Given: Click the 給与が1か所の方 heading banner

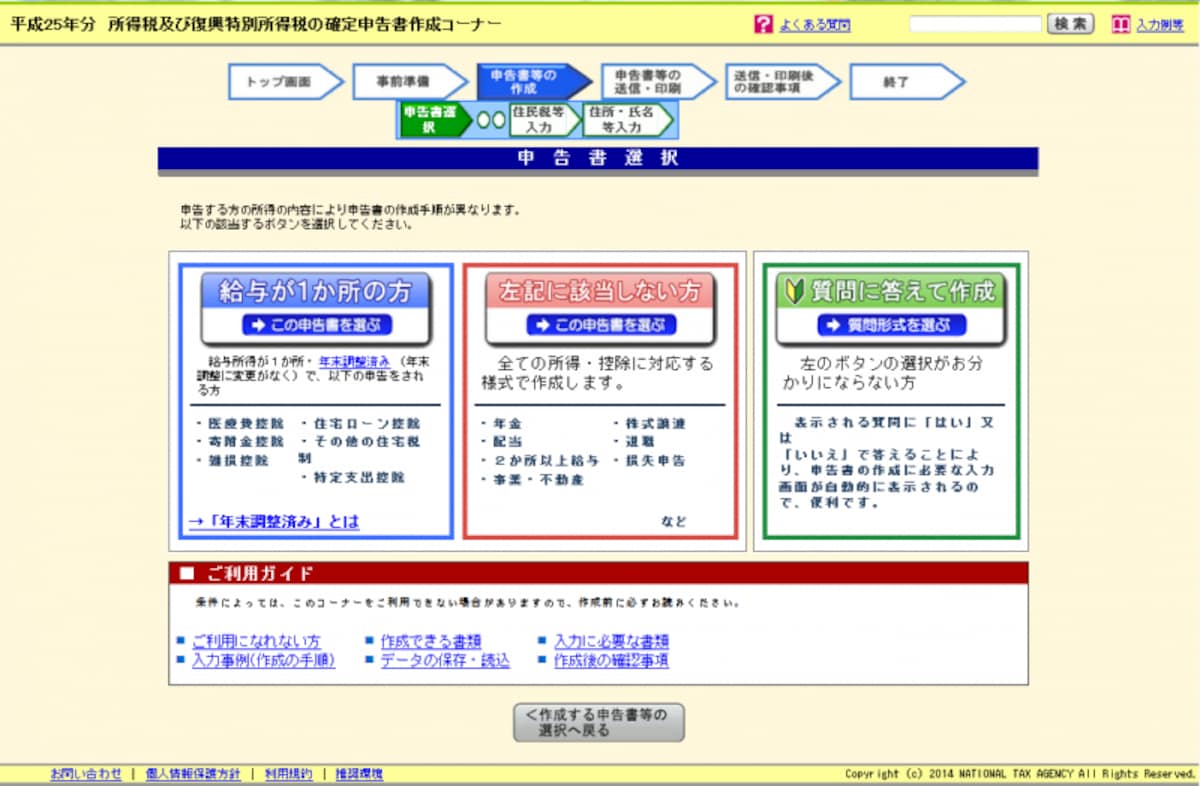Looking at the screenshot, I should pos(316,291).
